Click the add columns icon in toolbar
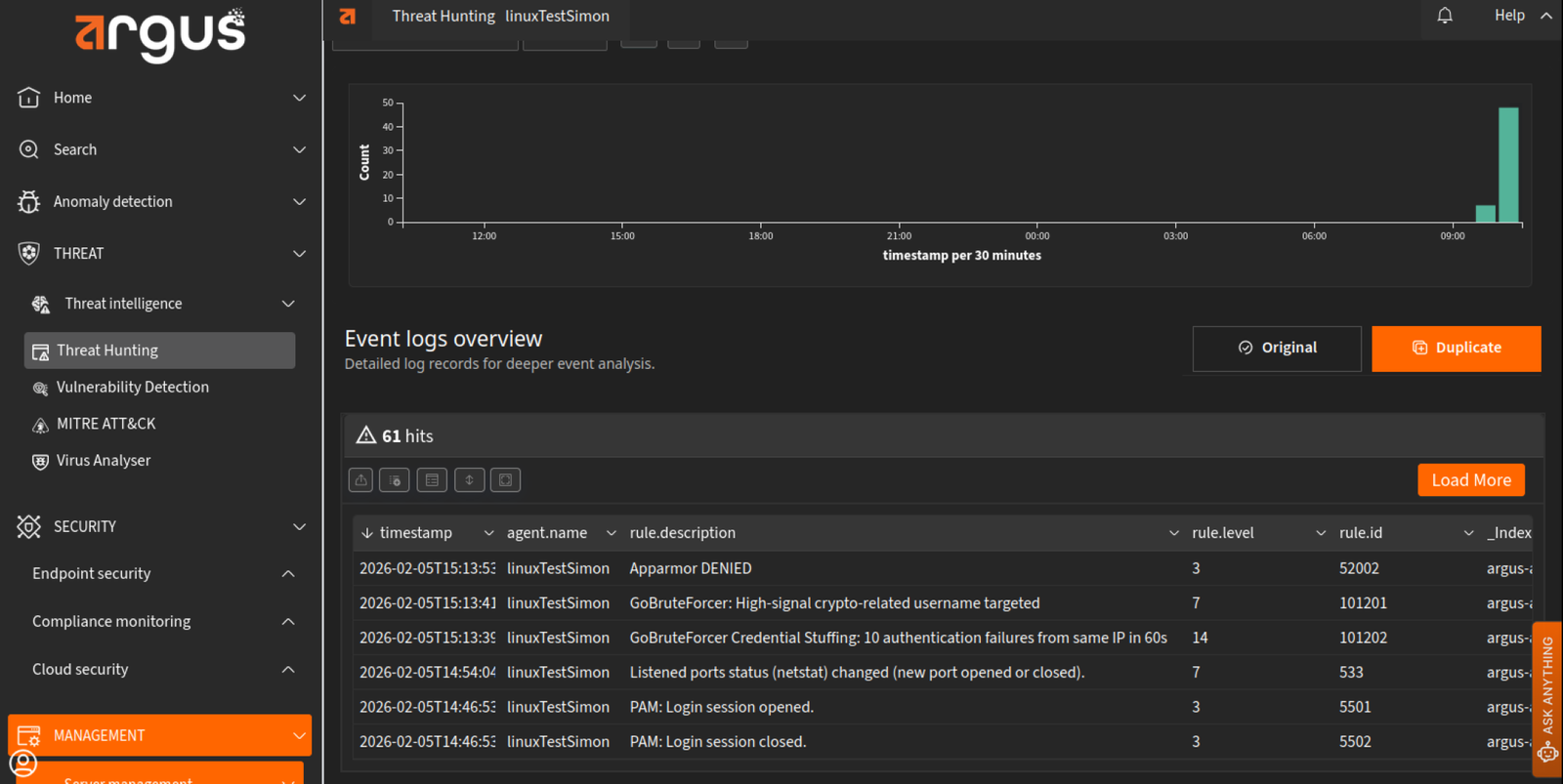The height and width of the screenshot is (784, 1563). pyautogui.click(x=395, y=480)
